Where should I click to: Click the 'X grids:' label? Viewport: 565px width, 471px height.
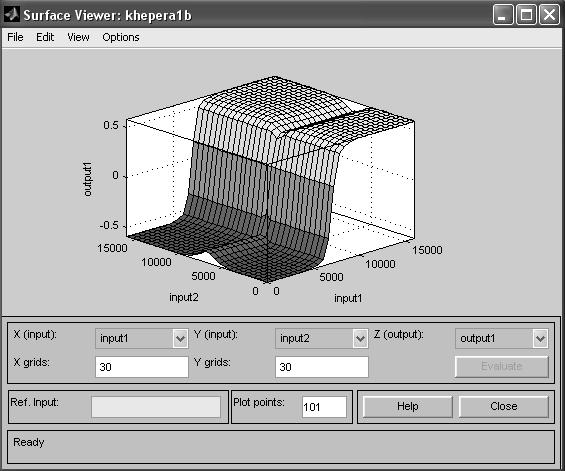(32, 362)
